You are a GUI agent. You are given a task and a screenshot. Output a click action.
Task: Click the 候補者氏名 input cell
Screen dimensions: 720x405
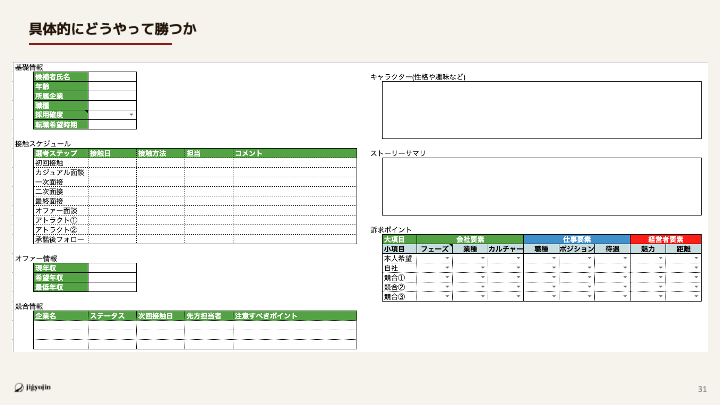tap(112, 76)
